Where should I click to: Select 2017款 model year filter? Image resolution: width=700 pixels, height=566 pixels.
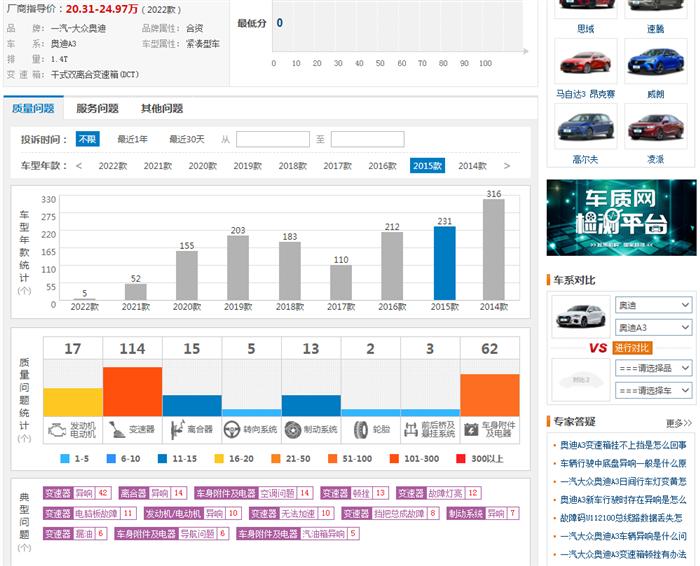pyautogui.click(x=338, y=166)
